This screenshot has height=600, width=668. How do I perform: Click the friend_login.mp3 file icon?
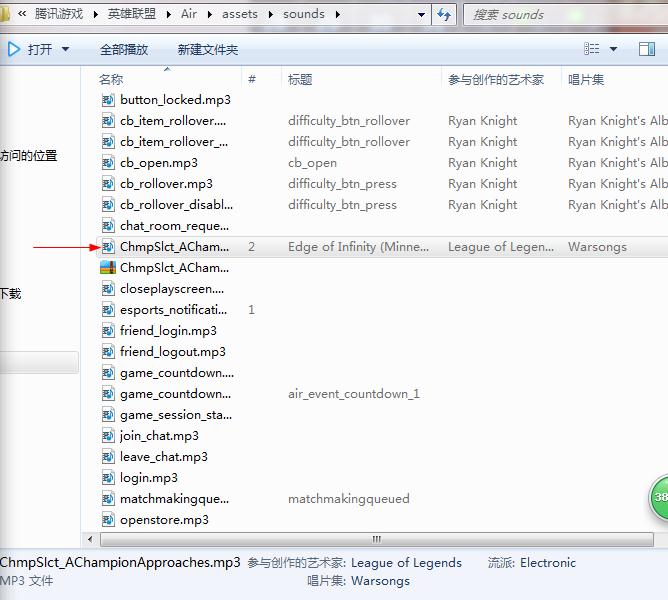tap(108, 331)
